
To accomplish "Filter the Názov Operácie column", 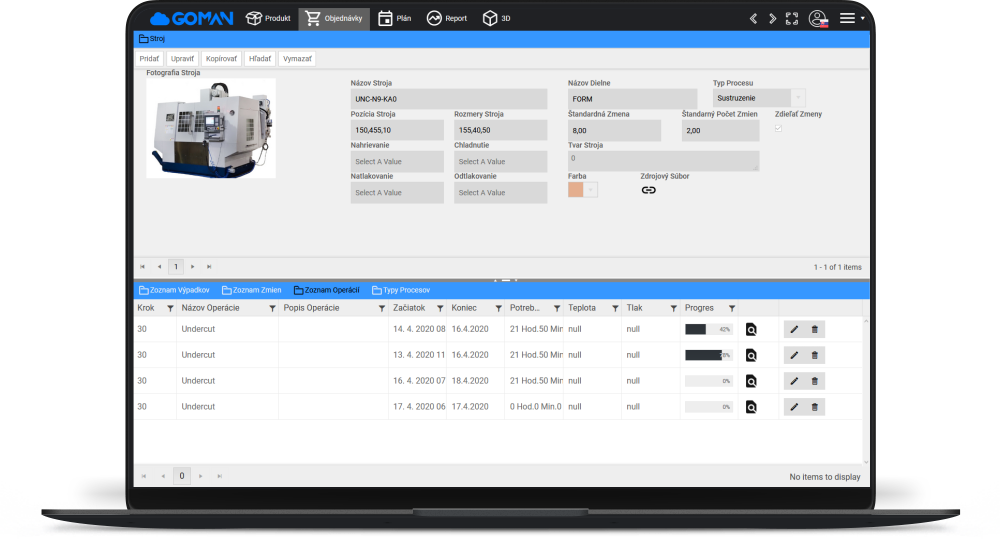I will point(272,308).
